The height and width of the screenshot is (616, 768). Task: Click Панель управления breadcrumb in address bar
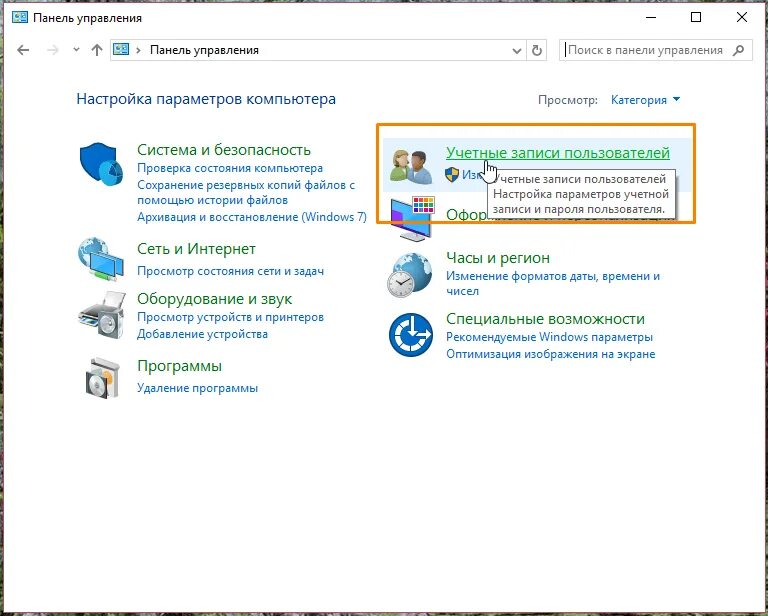pos(204,50)
